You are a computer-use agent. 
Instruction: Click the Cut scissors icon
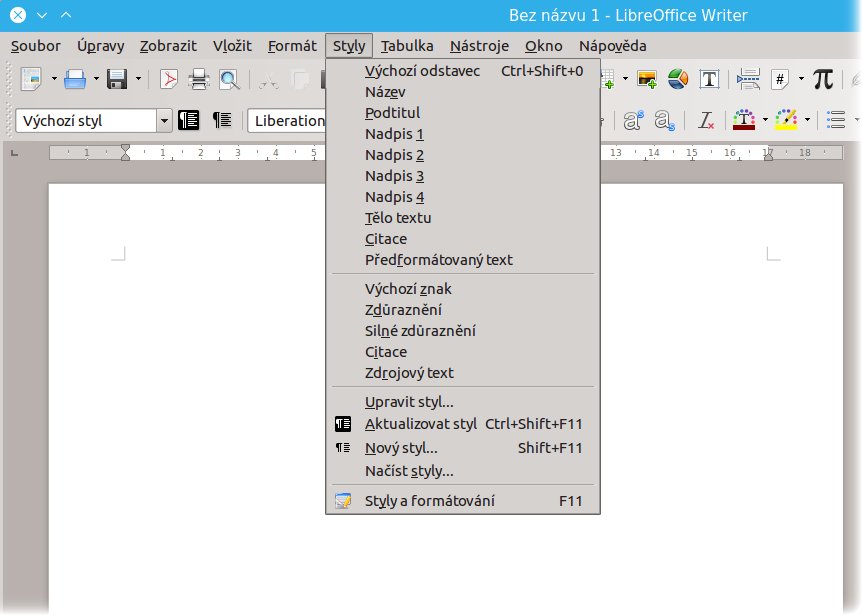click(269, 80)
